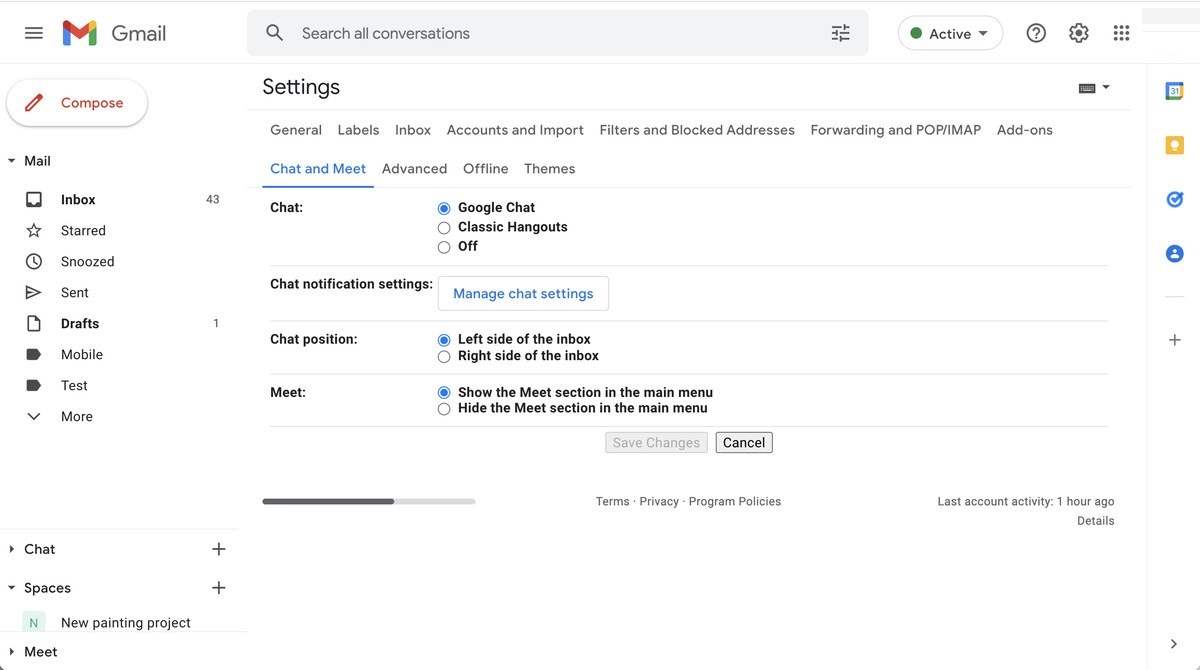Click the storage usage progress bar
Viewport: 1200px width, 670px height.
pos(369,501)
